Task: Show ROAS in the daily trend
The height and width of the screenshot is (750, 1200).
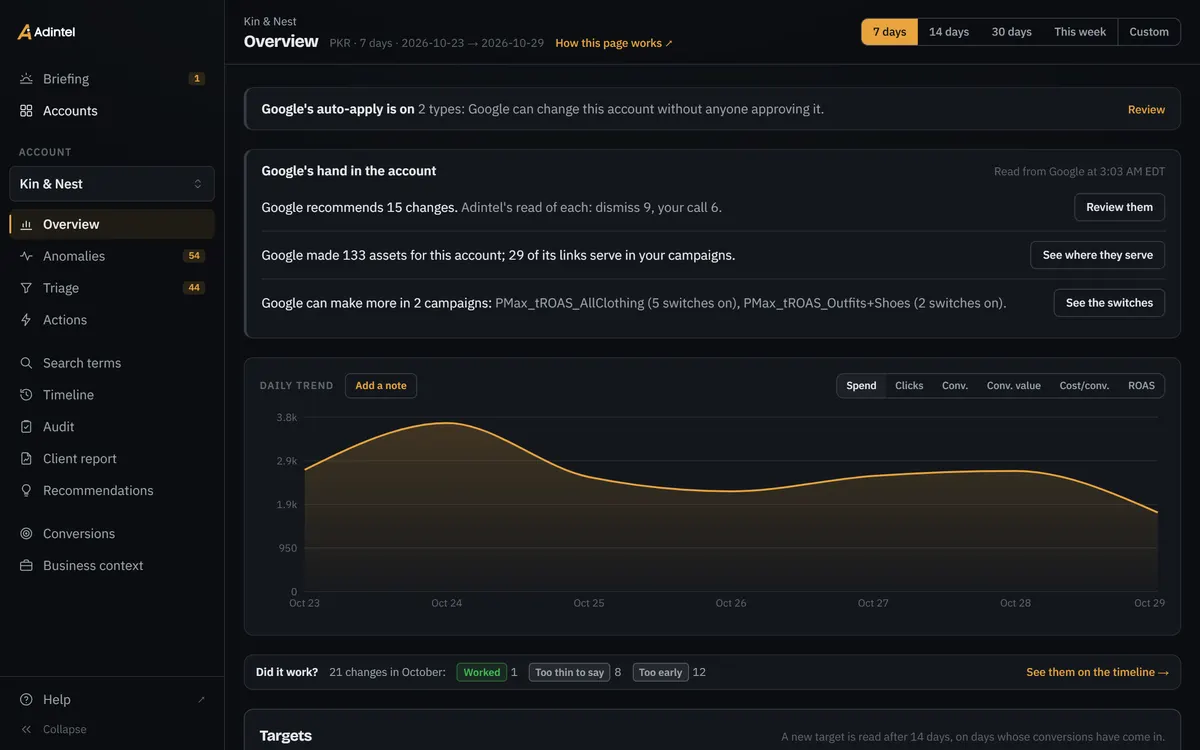Action: pos(1141,386)
